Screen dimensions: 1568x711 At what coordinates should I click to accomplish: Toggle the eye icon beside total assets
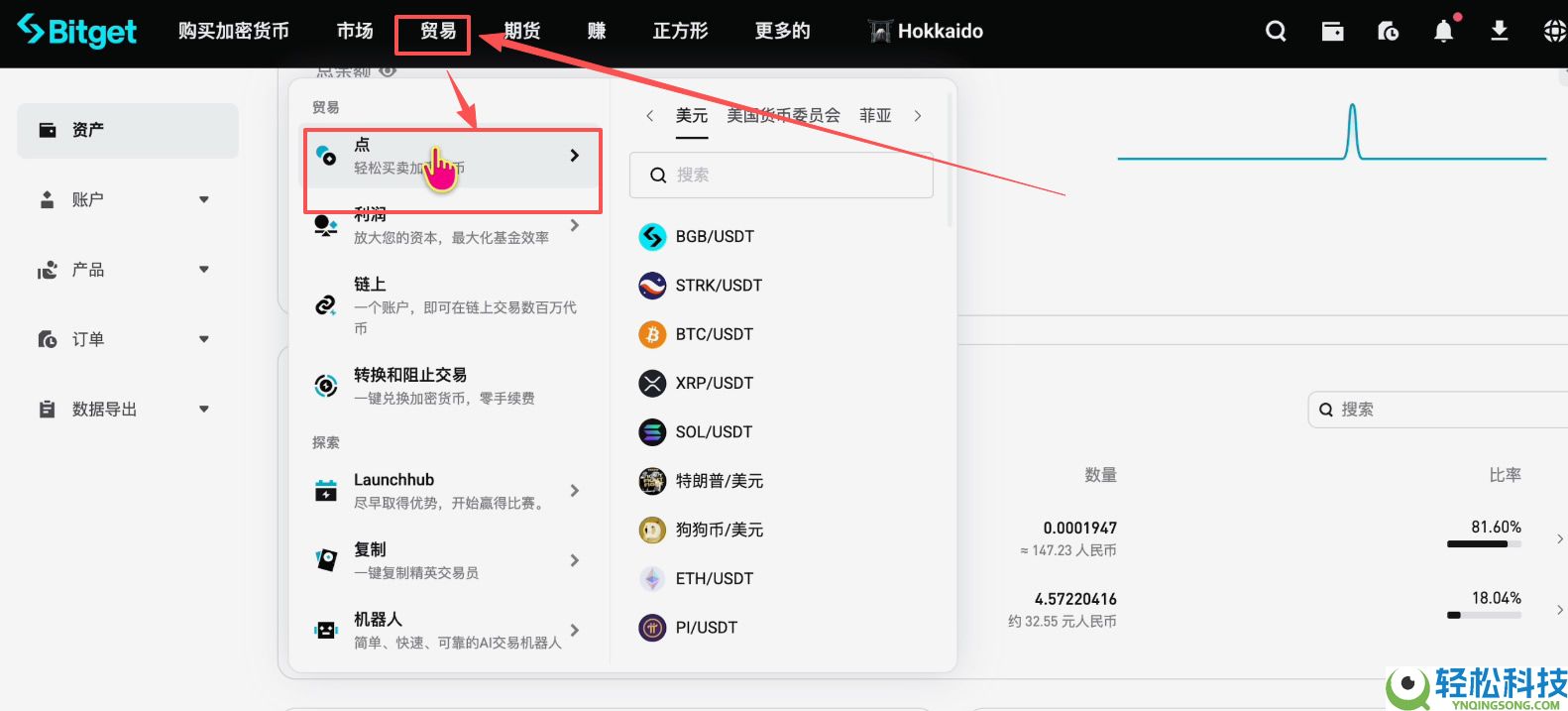[x=388, y=70]
